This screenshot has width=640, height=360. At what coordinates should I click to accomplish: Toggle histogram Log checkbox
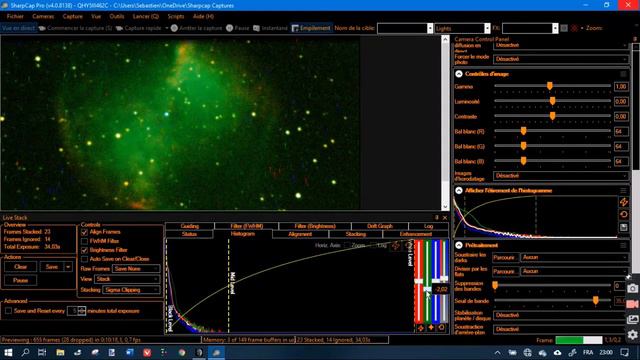(x=372, y=245)
